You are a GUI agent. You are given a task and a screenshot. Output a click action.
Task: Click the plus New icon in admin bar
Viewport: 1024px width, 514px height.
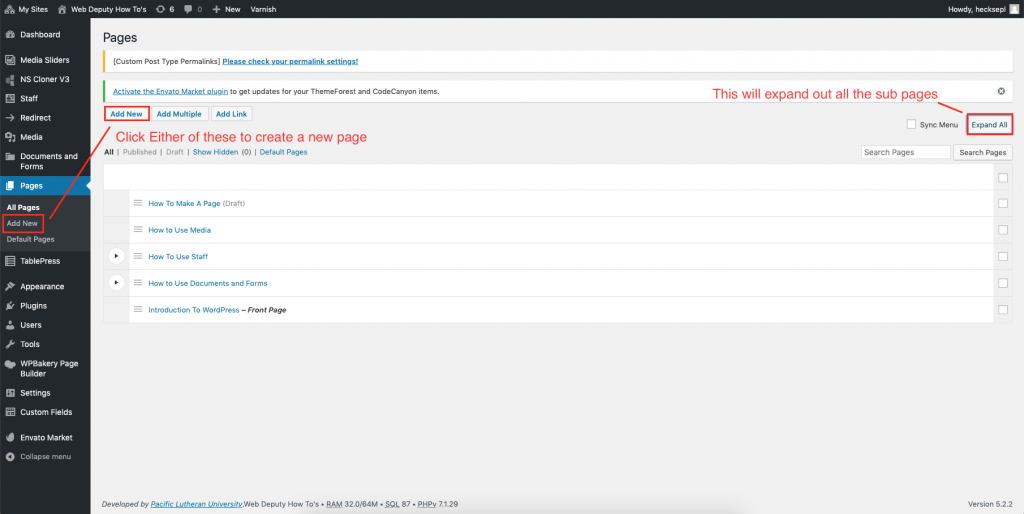tap(217, 9)
